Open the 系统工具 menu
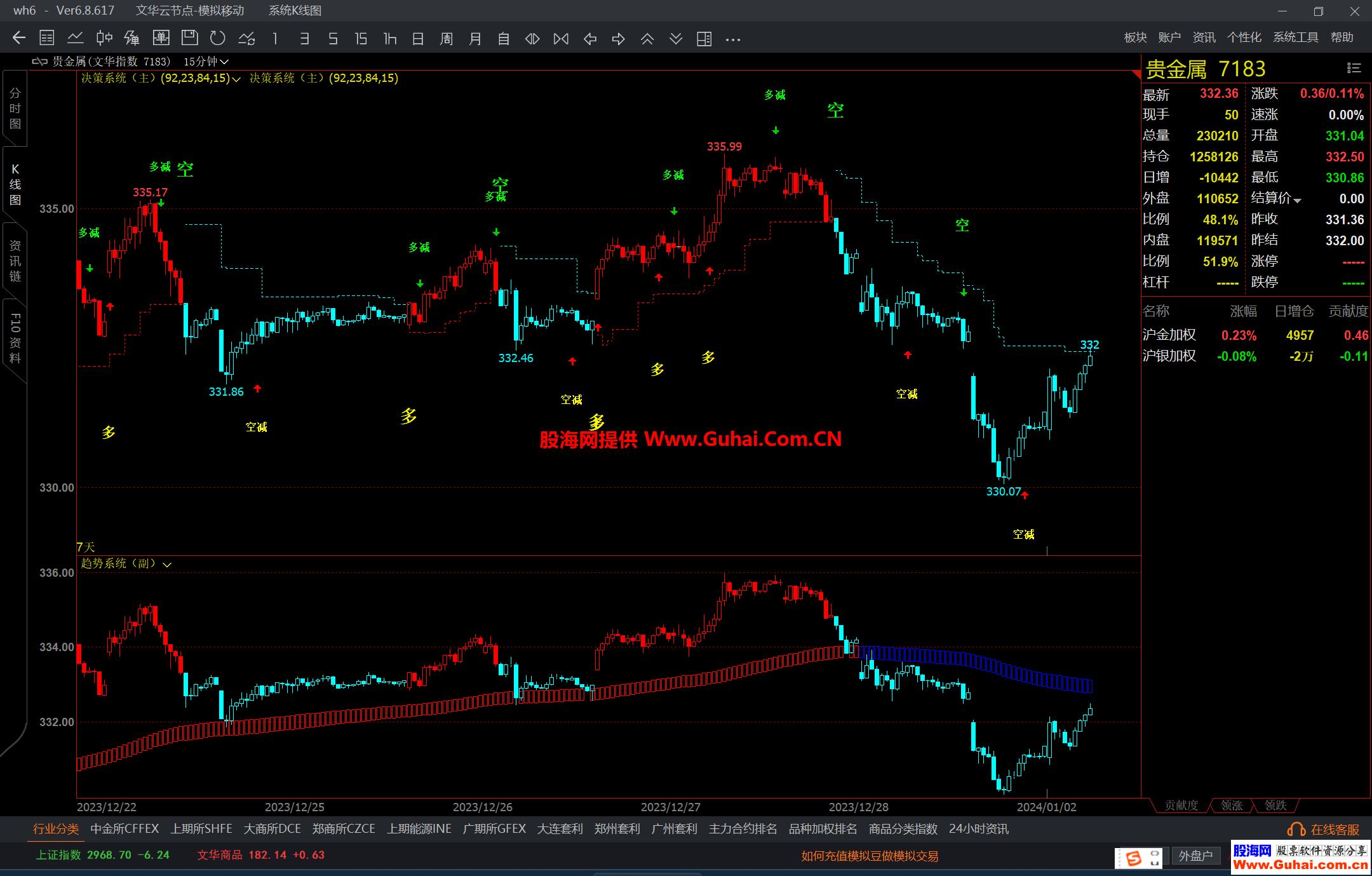The image size is (1372, 876). tap(1295, 37)
